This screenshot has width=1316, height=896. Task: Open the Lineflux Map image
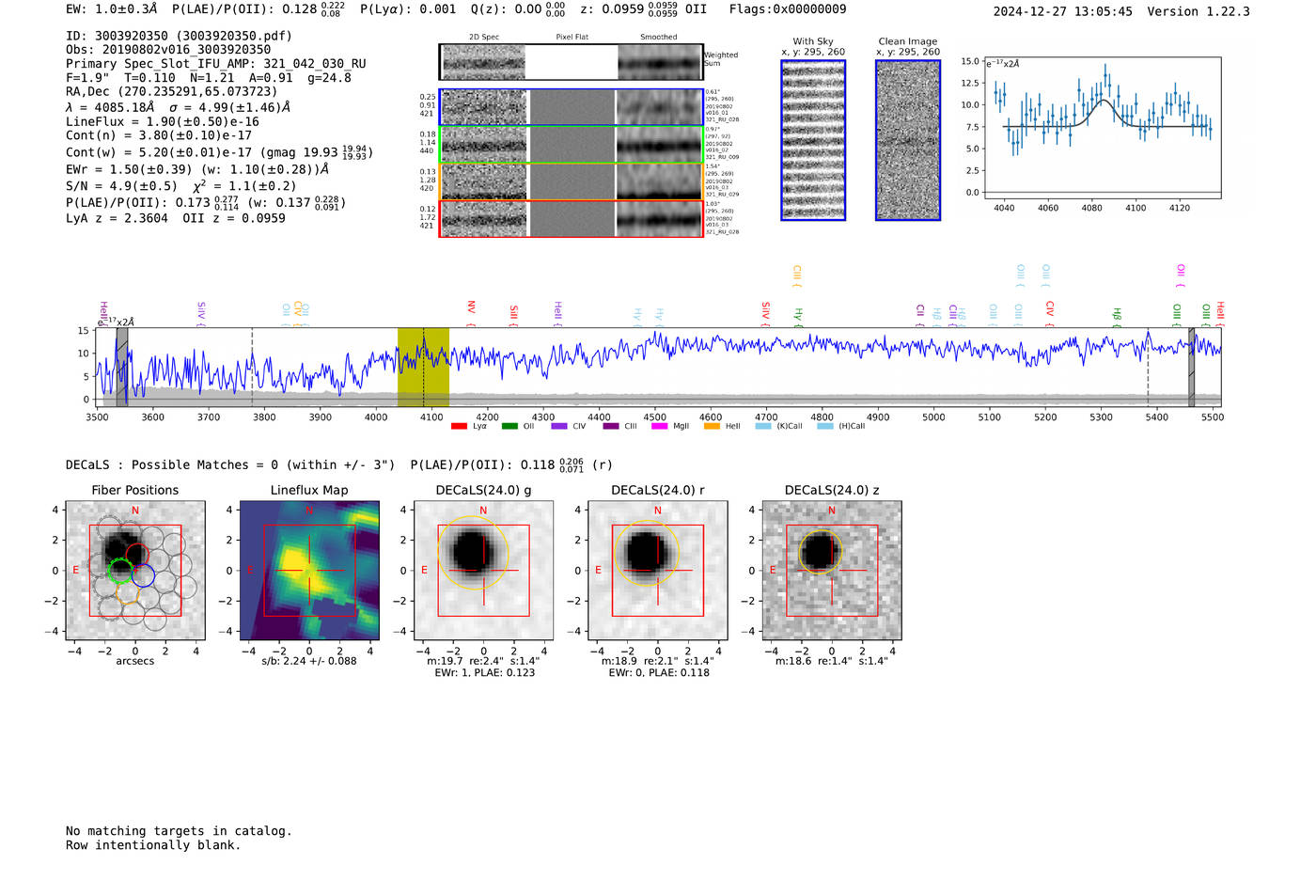pyautogui.click(x=309, y=571)
